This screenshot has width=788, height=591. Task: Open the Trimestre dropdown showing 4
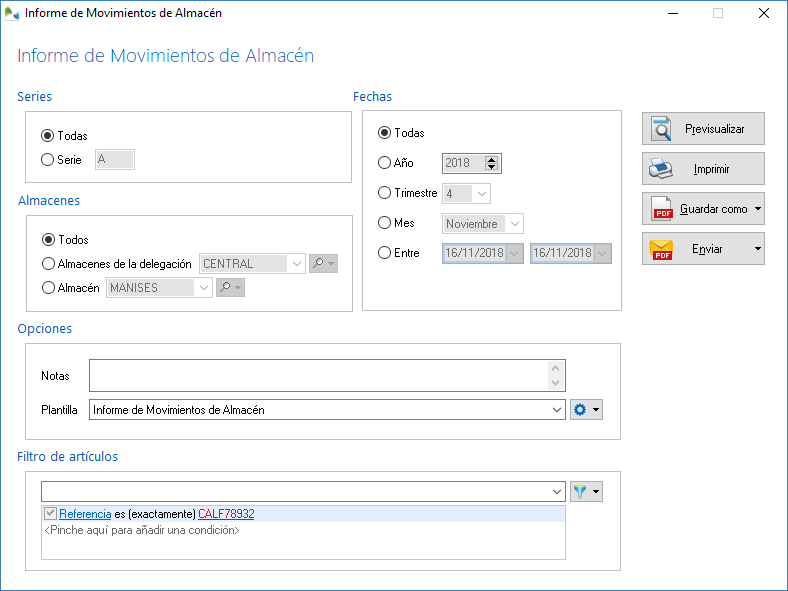pyautogui.click(x=481, y=193)
